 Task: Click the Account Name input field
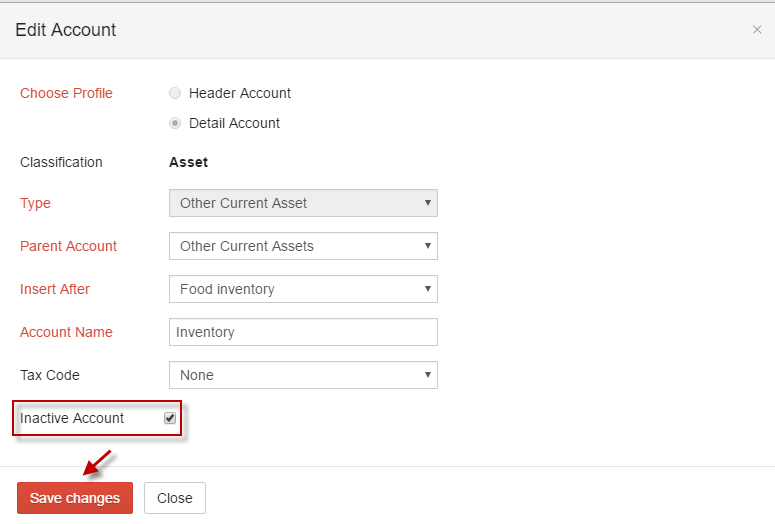303,332
